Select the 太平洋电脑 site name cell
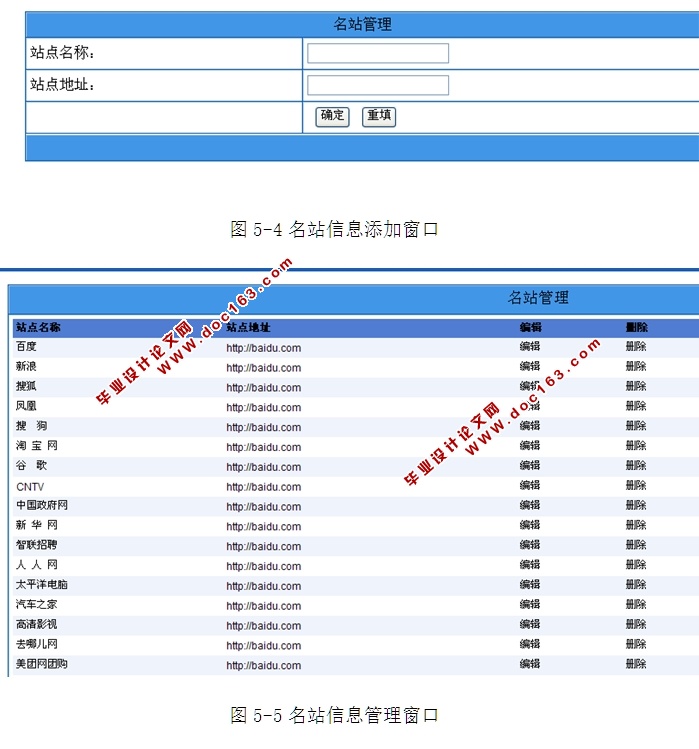Viewport: 699px width, 749px height. click(x=42, y=585)
